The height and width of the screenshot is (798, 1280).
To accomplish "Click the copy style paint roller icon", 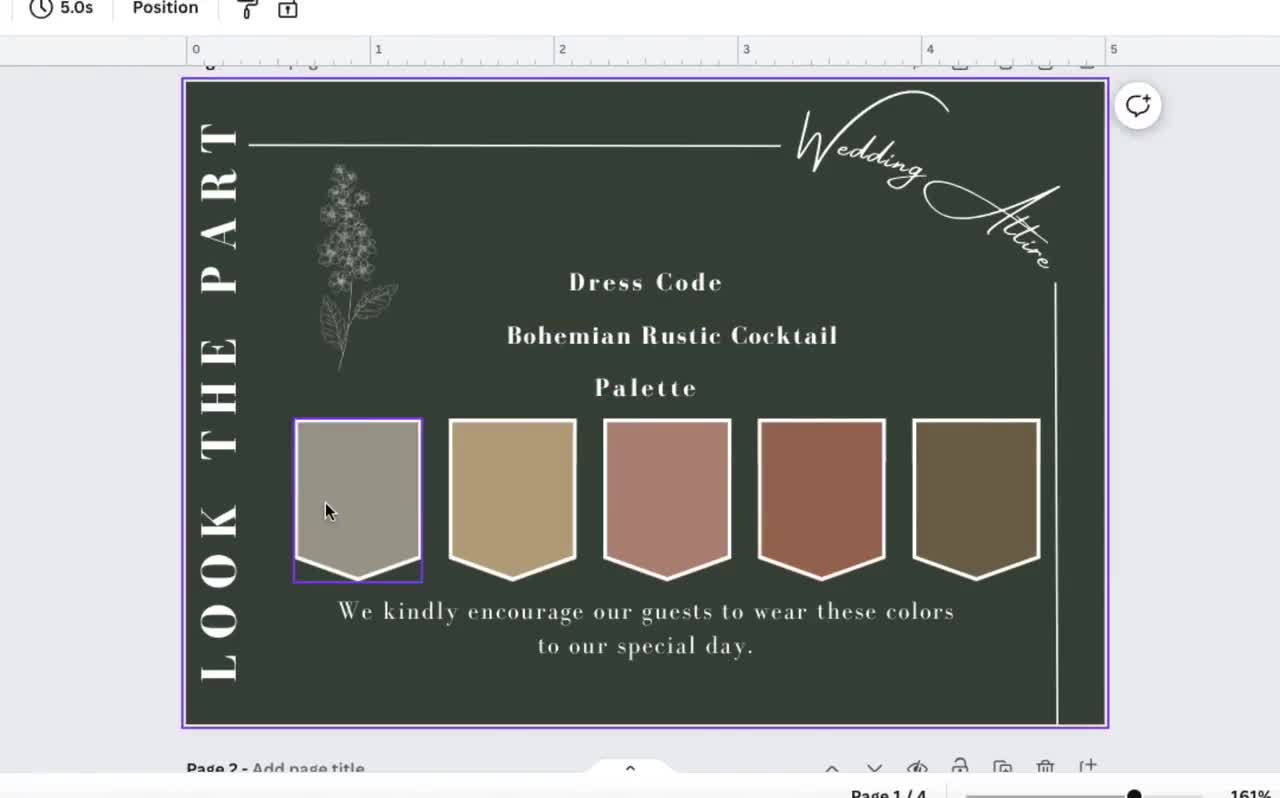I will 247,9.
